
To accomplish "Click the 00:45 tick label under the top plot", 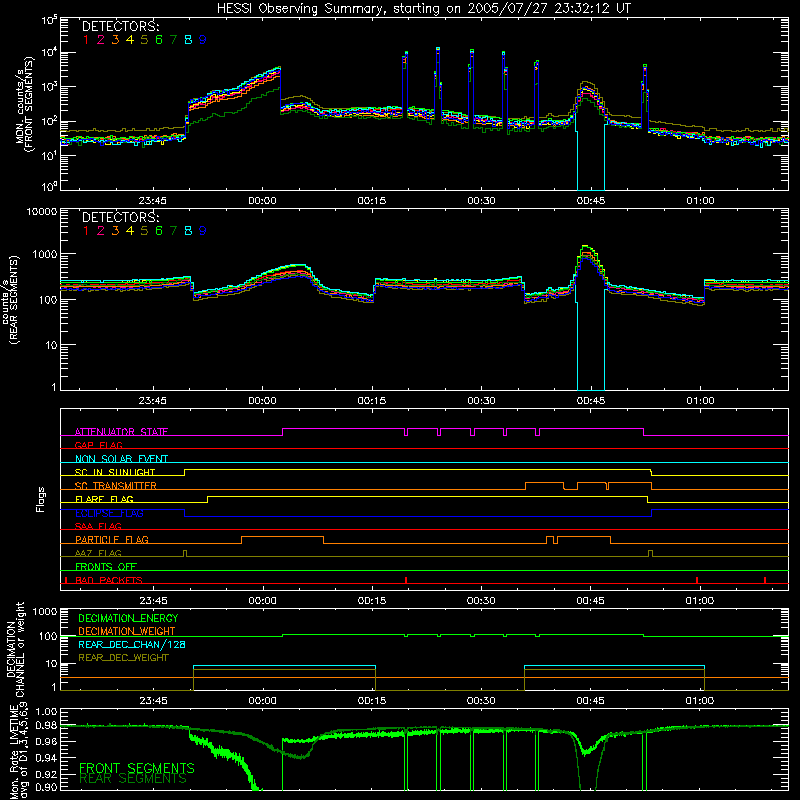I will [x=591, y=201].
